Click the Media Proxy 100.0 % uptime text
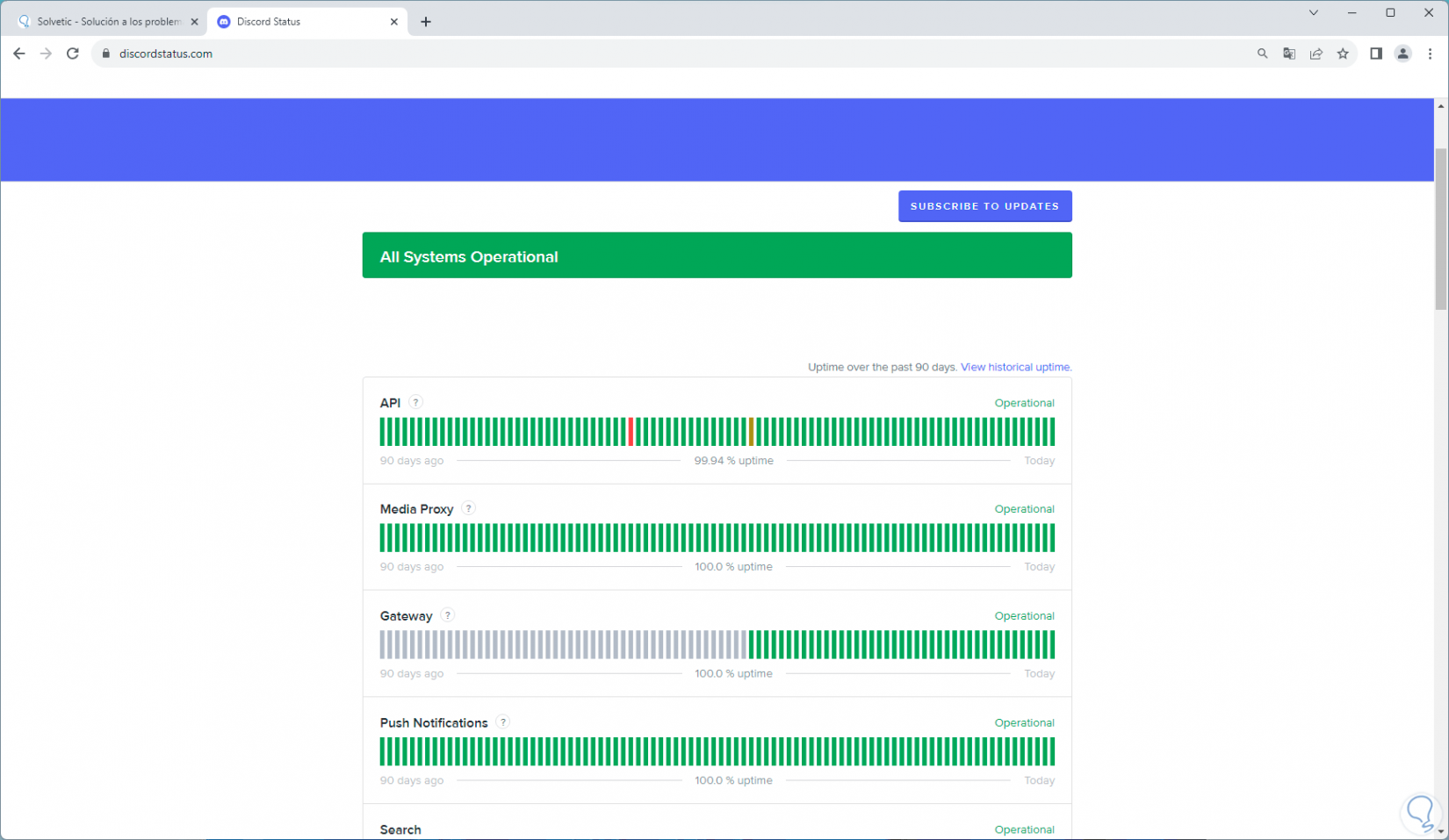The height and width of the screenshot is (840, 1449). 734,567
